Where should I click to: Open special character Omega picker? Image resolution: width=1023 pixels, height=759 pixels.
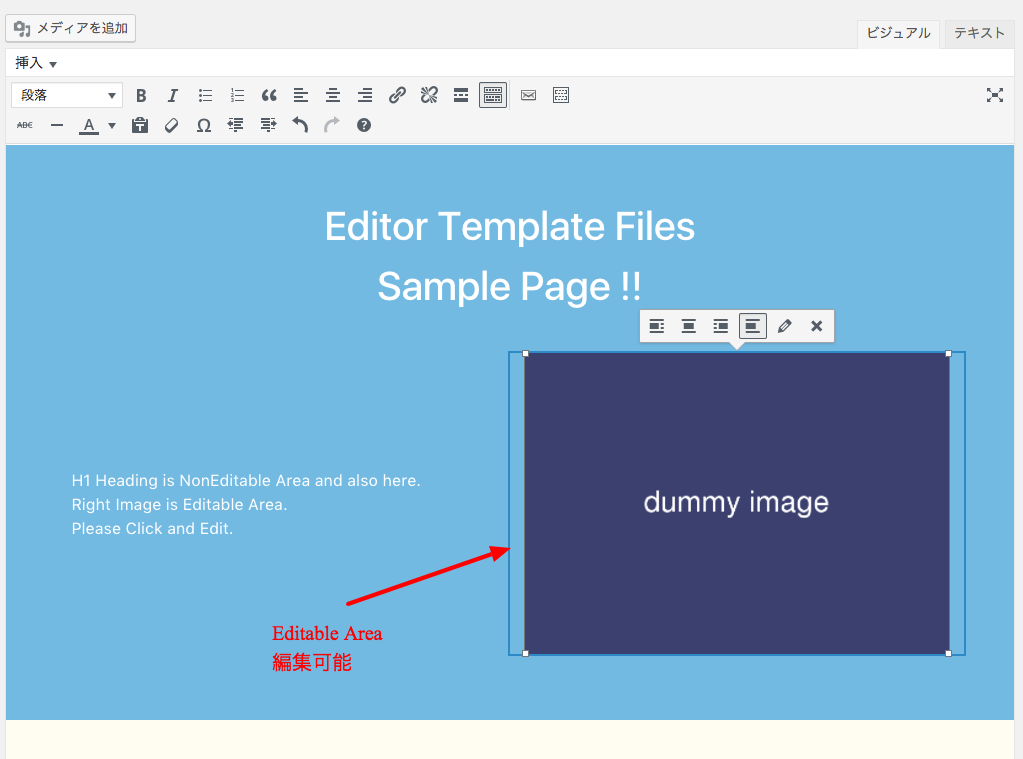point(204,125)
